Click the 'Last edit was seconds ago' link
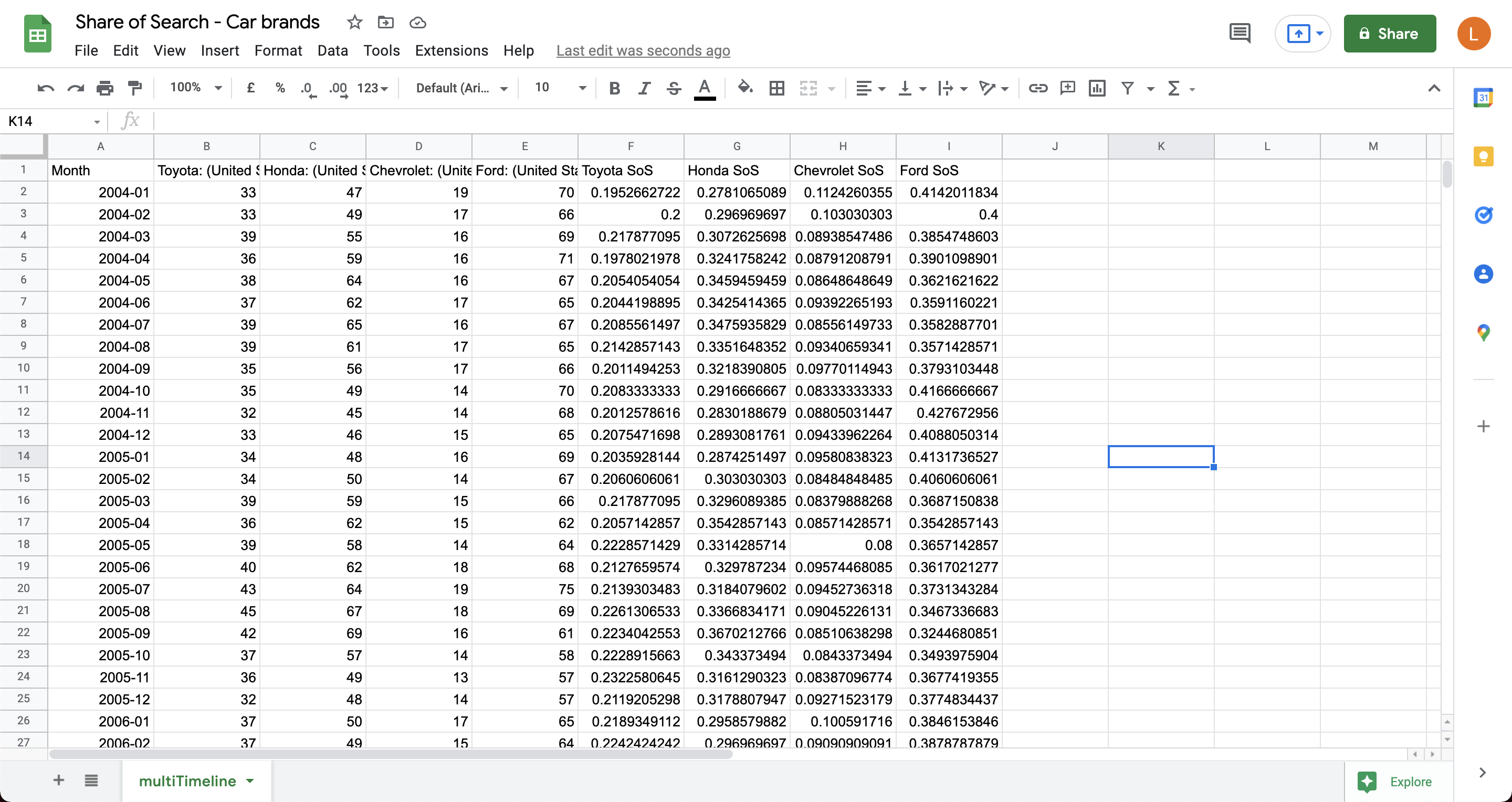Image resolution: width=1512 pixels, height=802 pixels. click(643, 51)
